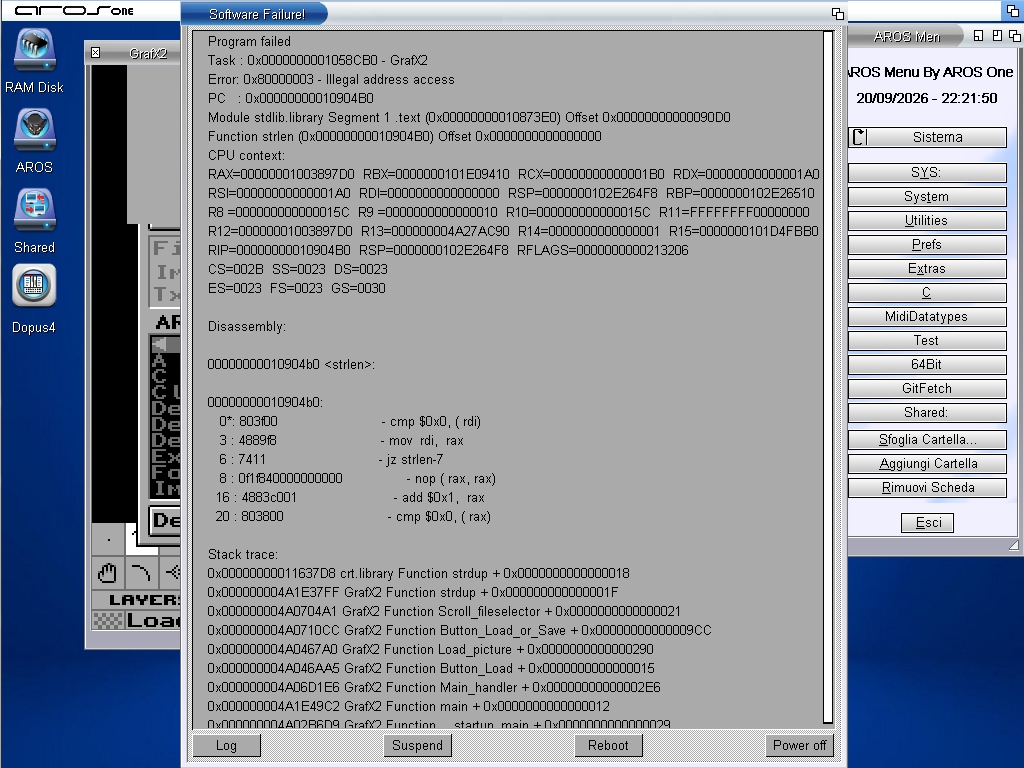Click the 'AROS Menu By AROS One' heading
The image size is (1024, 768).
[x=931, y=72]
